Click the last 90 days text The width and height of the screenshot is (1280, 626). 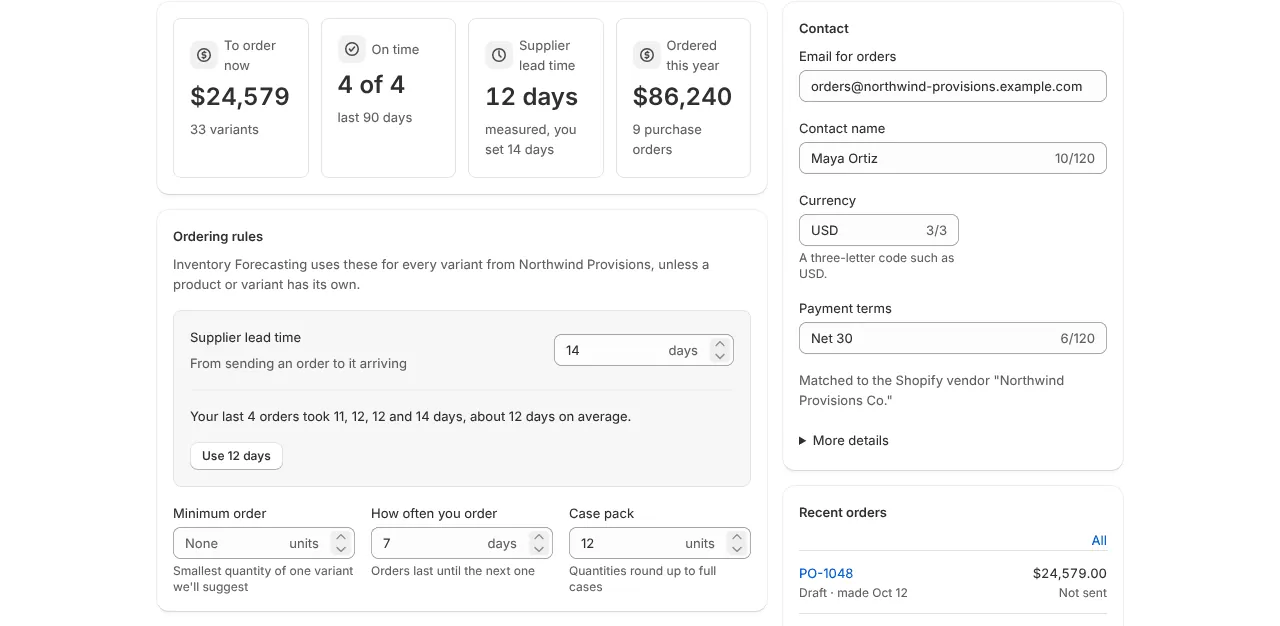point(375,117)
